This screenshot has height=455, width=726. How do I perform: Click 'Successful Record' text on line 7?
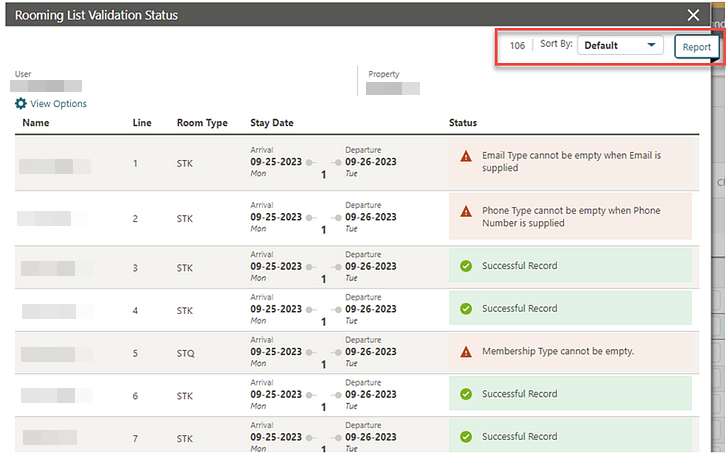[x=519, y=436]
